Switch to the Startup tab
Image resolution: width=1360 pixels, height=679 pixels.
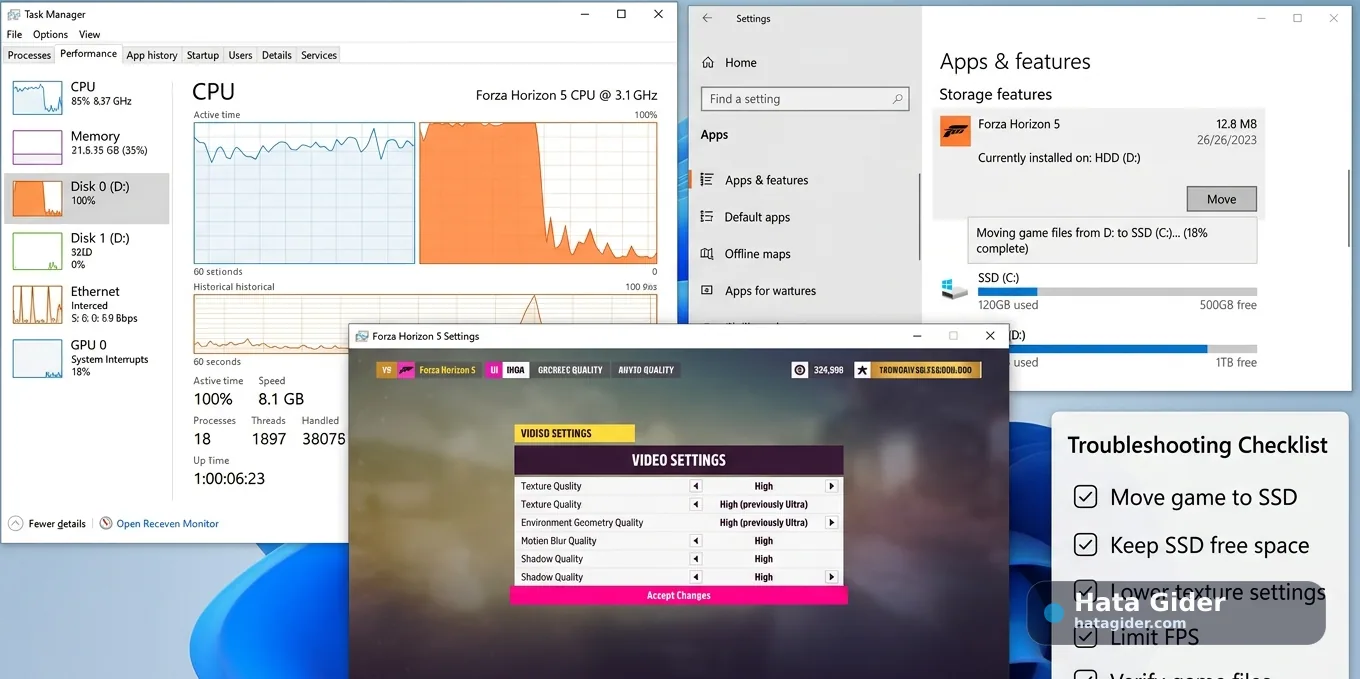[203, 55]
